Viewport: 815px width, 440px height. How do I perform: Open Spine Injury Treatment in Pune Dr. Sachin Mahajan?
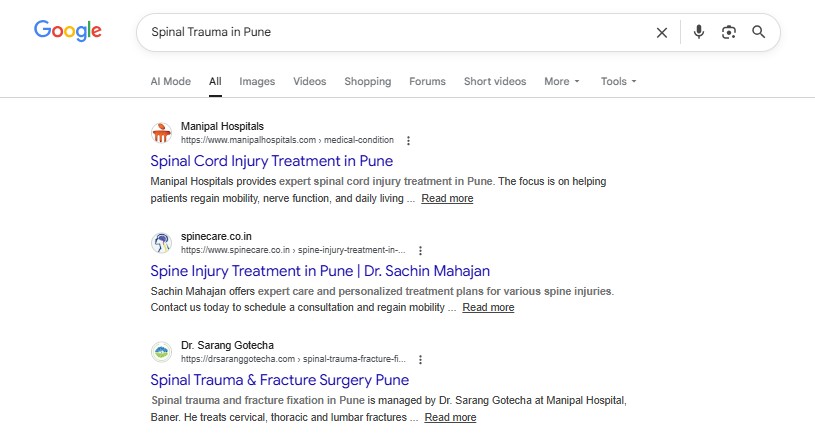pos(320,271)
